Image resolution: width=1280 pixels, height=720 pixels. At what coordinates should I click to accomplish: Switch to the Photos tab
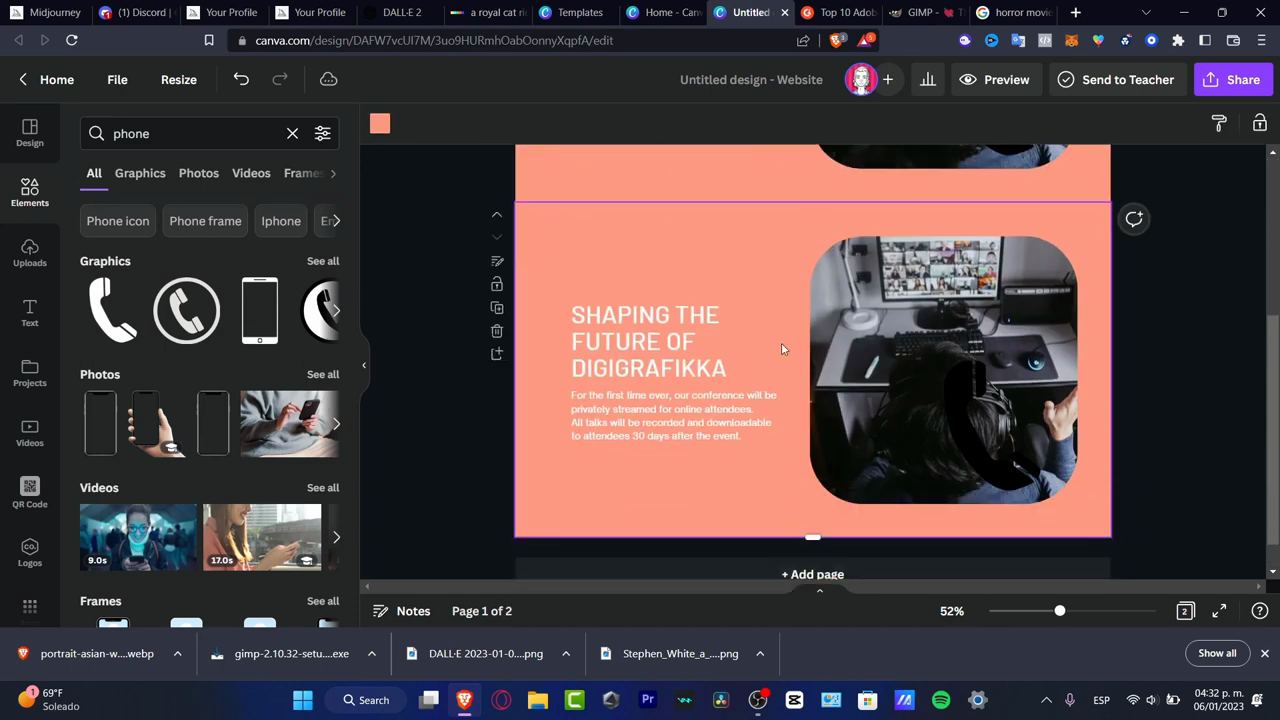click(199, 173)
